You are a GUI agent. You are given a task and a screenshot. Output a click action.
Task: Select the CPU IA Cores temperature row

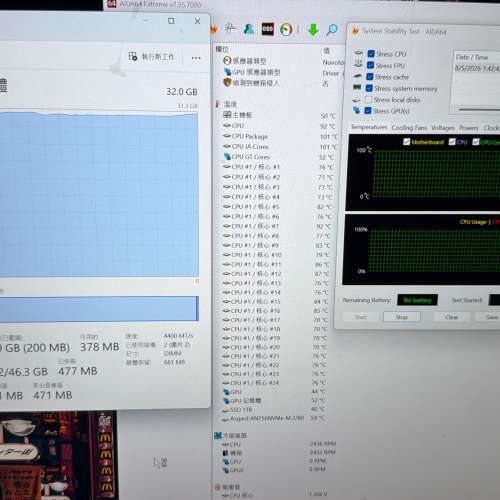point(280,146)
